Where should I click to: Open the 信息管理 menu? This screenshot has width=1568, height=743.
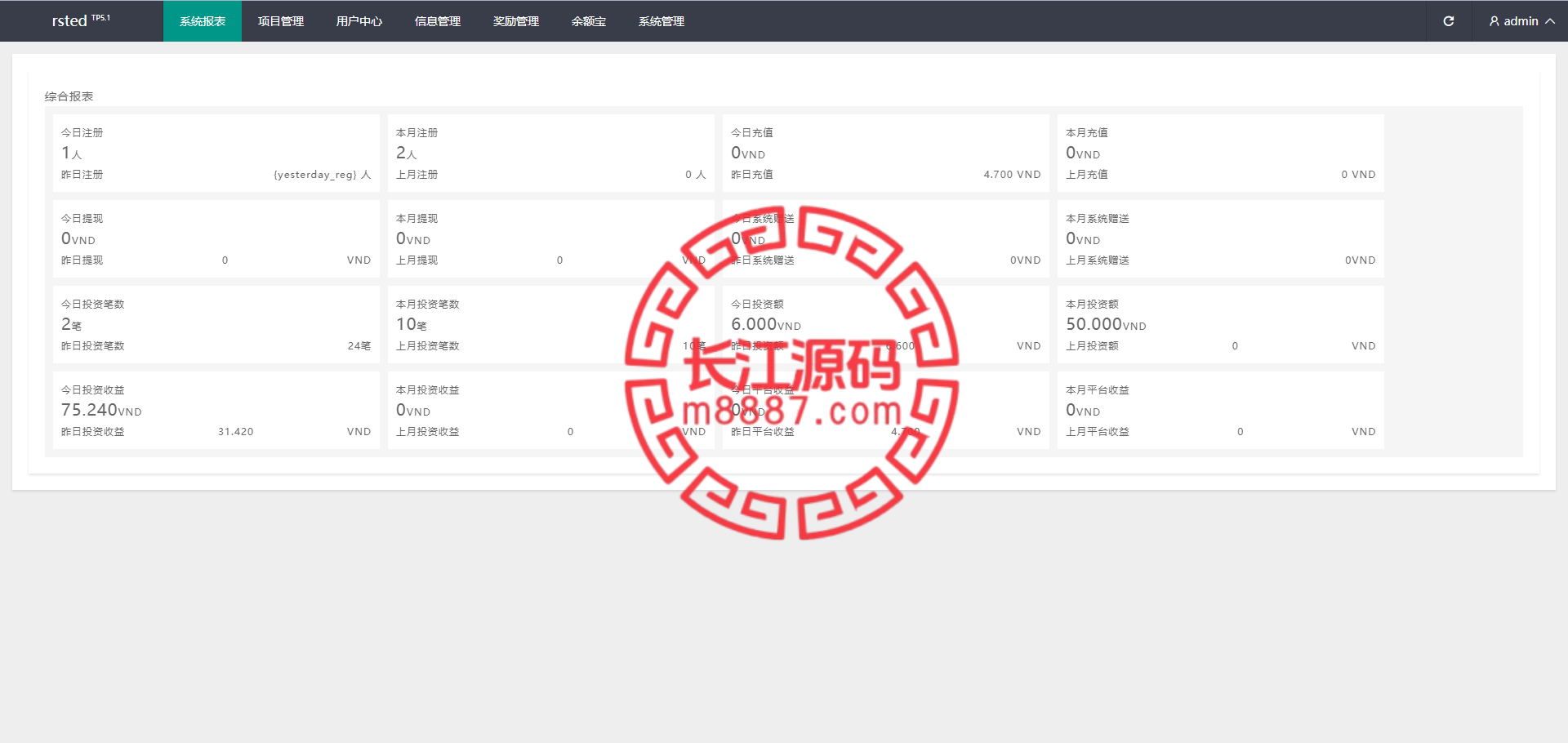[438, 21]
